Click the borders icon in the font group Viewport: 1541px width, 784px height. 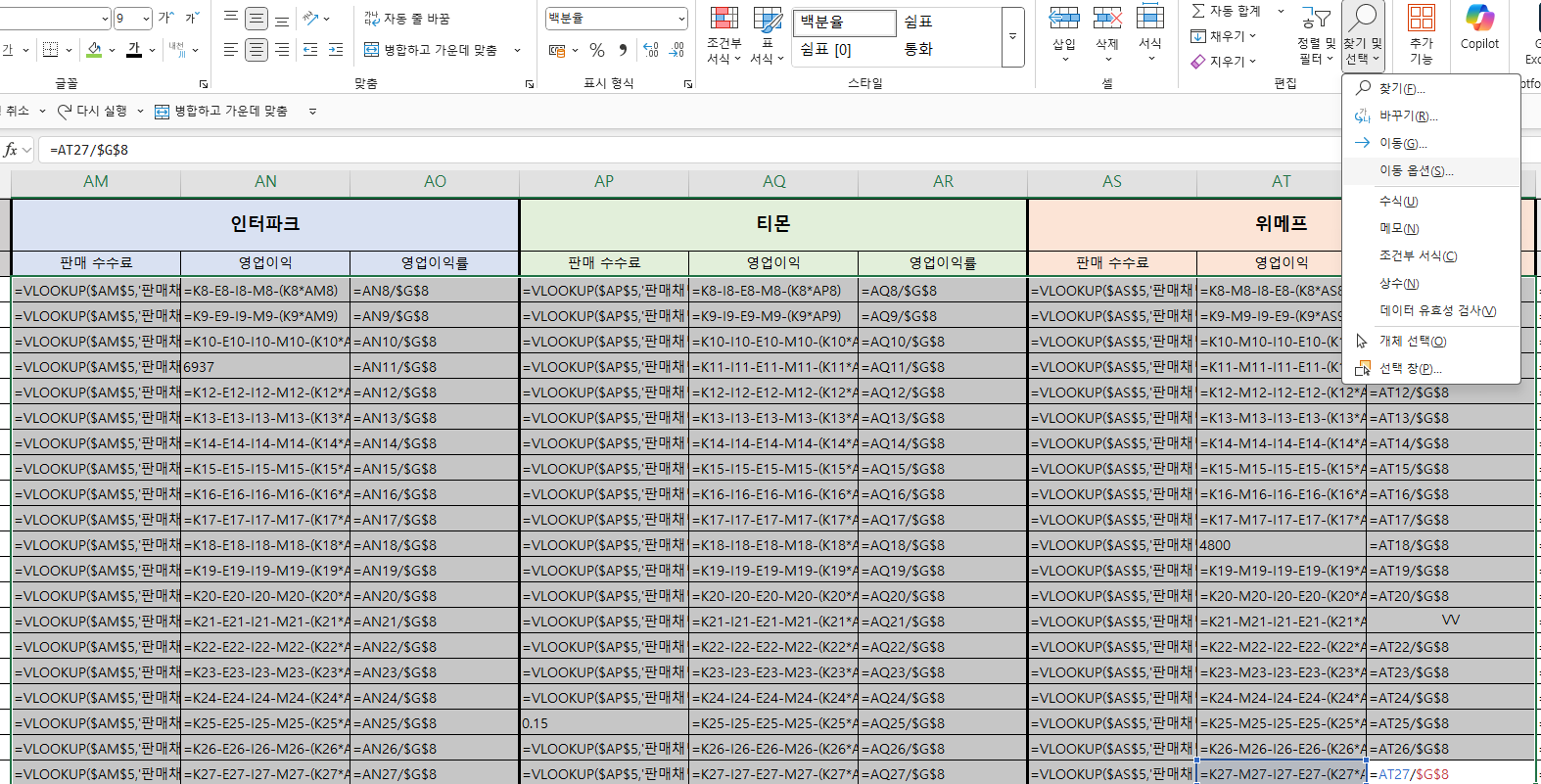coord(51,49)
